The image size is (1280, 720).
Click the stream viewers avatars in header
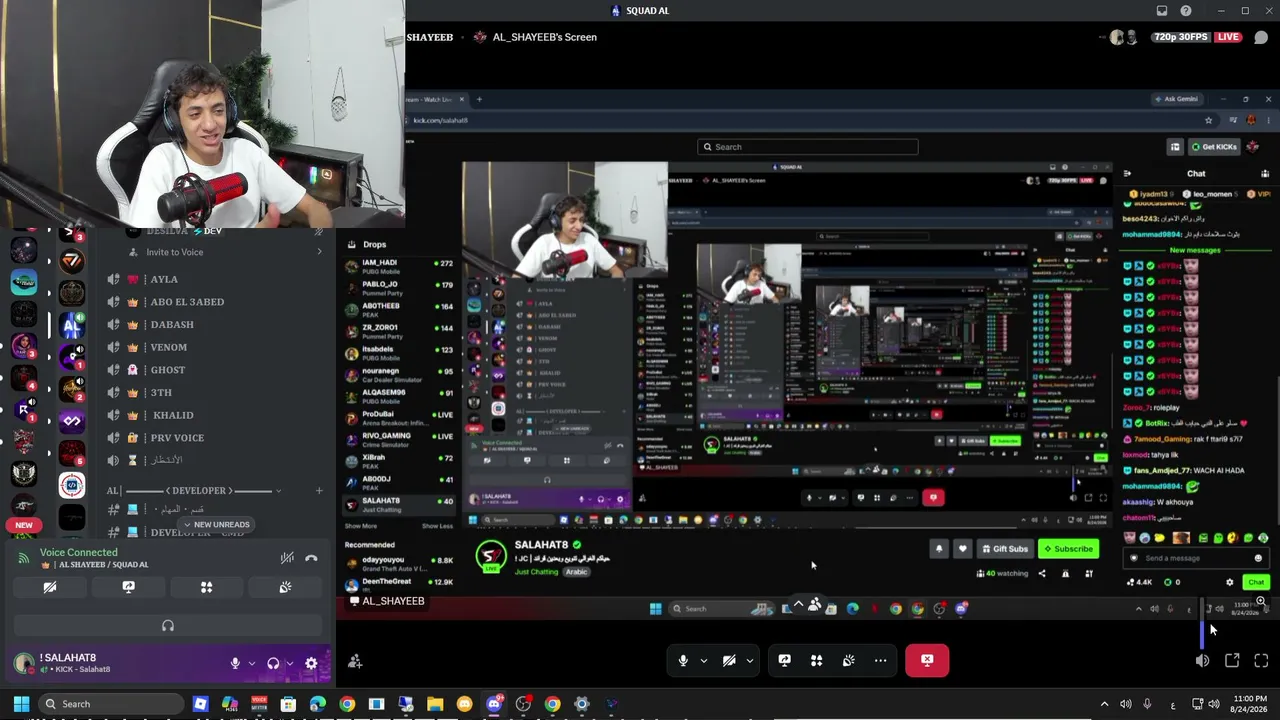(x=1123, y=37)
